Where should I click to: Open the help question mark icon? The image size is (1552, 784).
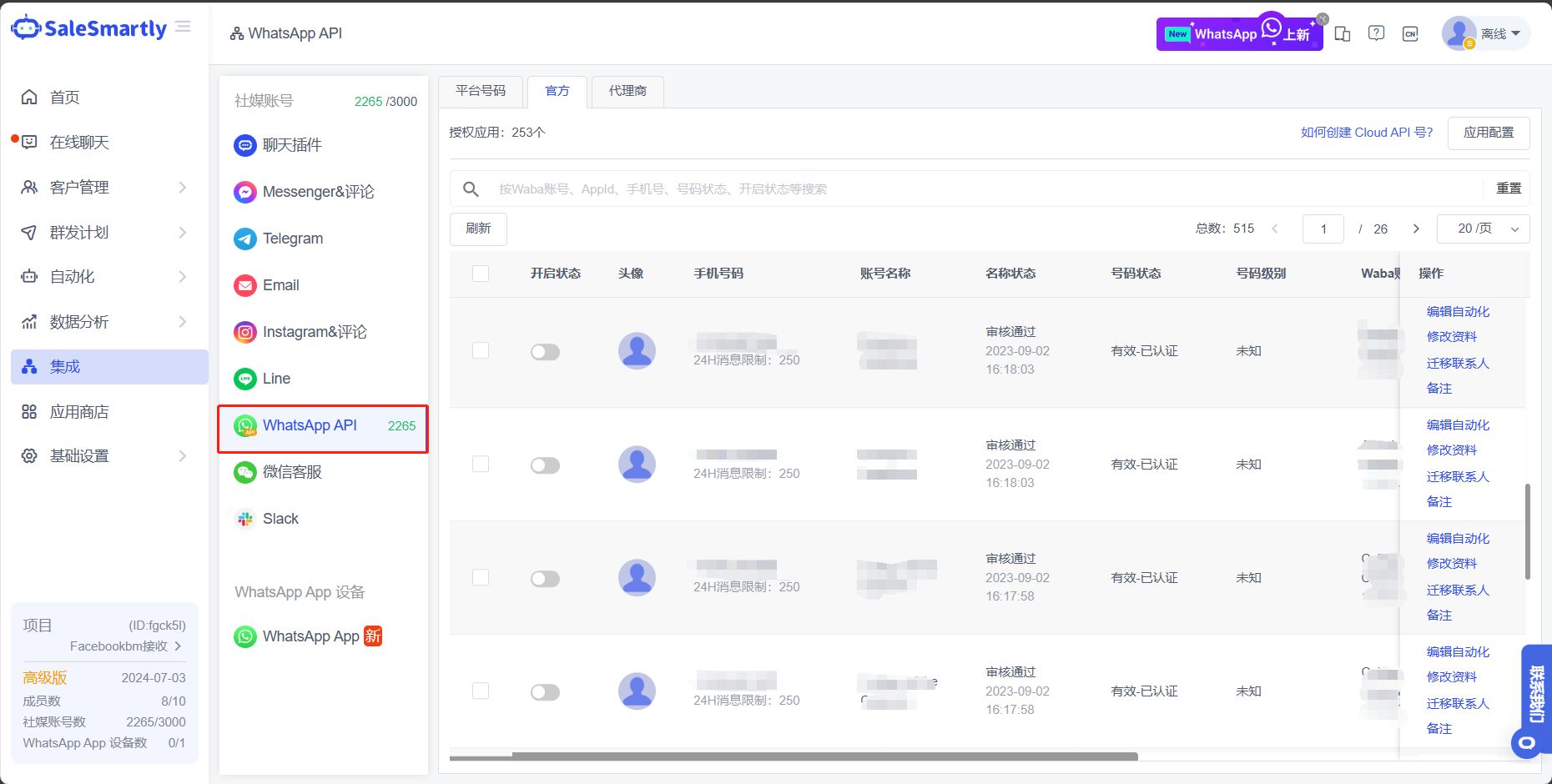1377,33
